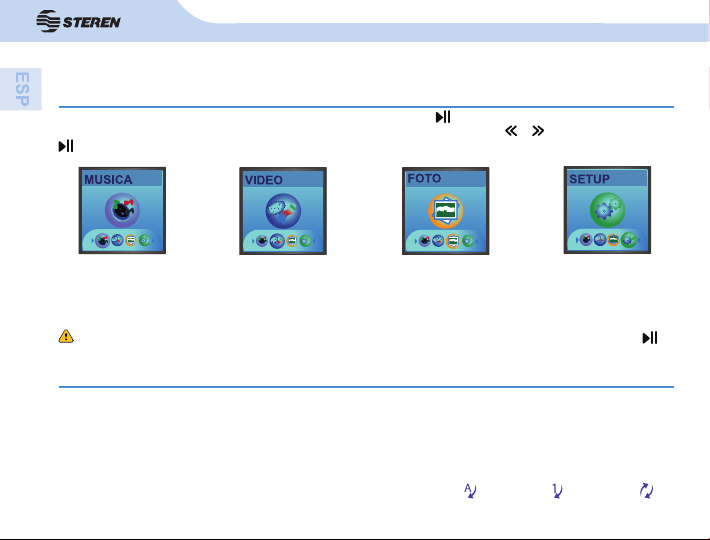Viewport: 710px width, 540px height.
Task: Select small photo icon in VIDEO screen strip
Action: [292, 241]
